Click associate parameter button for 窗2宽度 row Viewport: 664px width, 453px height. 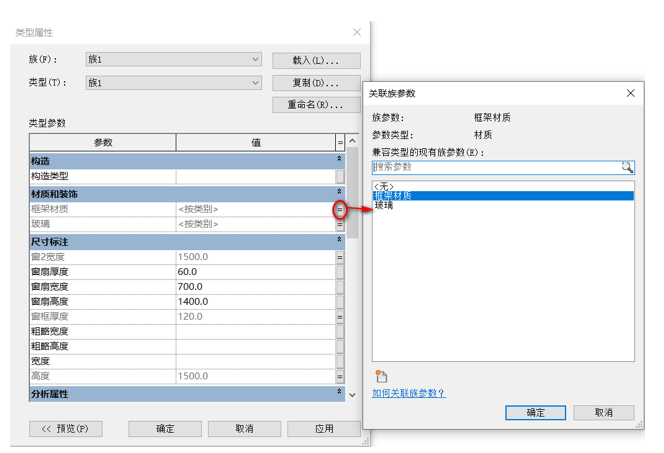[x=340, y=257]
